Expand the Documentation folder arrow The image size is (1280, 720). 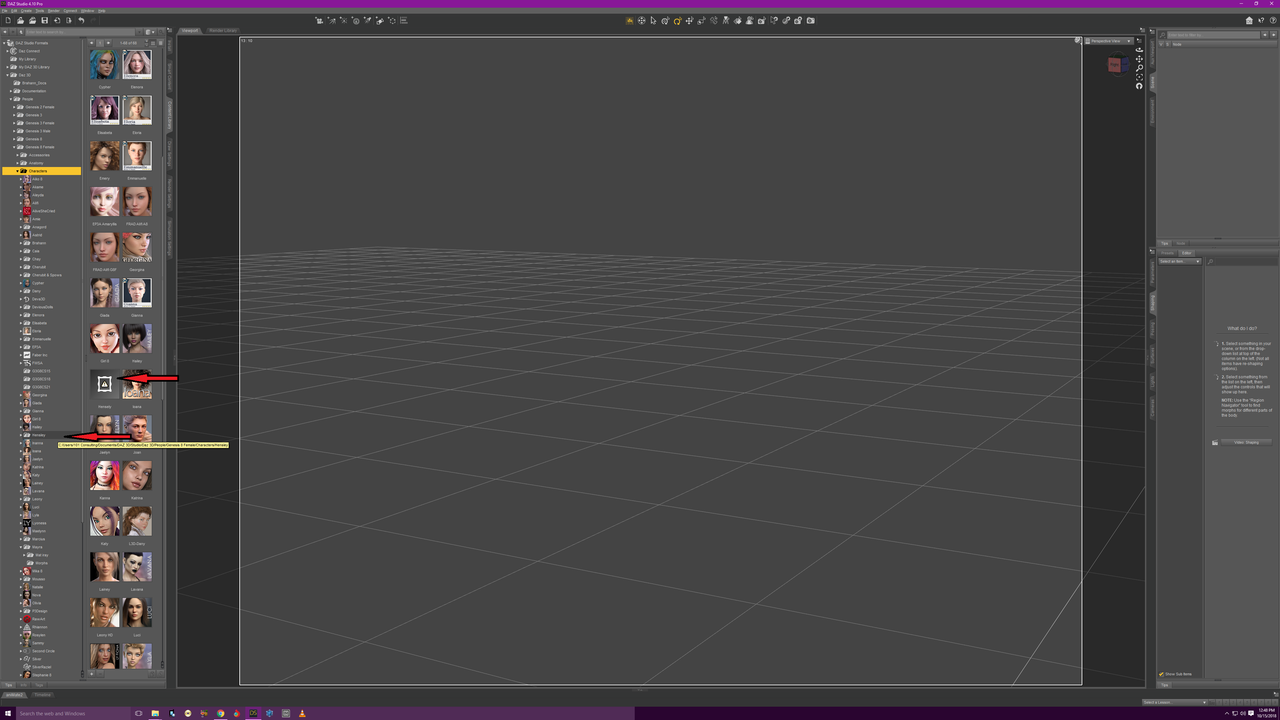pyautogui.click(x=12, y=91)
